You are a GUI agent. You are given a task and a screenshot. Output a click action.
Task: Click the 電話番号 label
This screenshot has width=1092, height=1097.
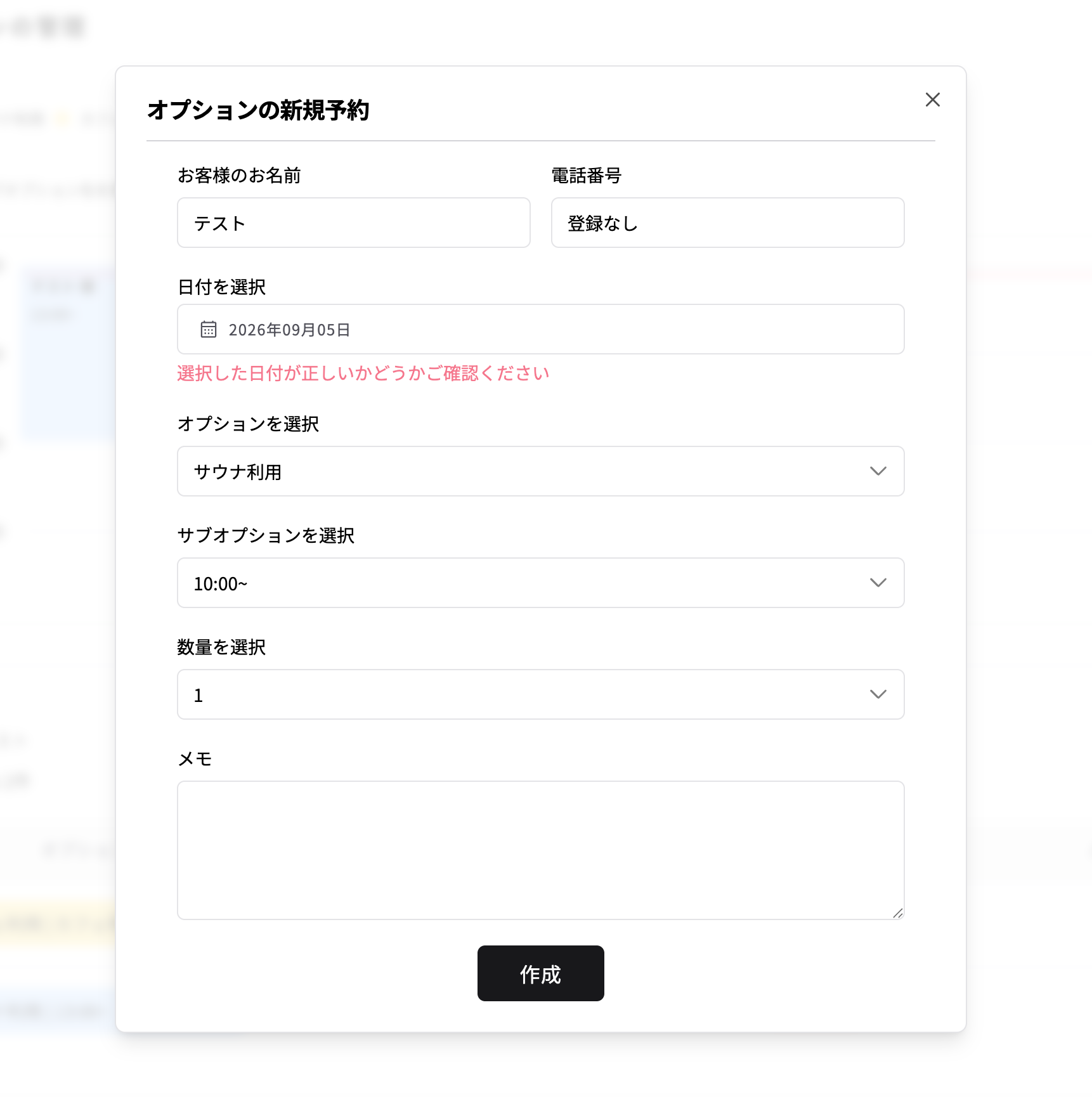pos(587,175)
